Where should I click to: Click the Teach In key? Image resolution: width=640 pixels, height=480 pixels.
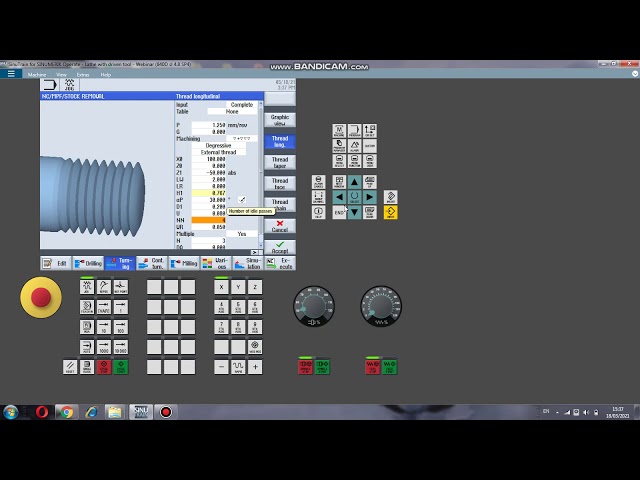87,307
